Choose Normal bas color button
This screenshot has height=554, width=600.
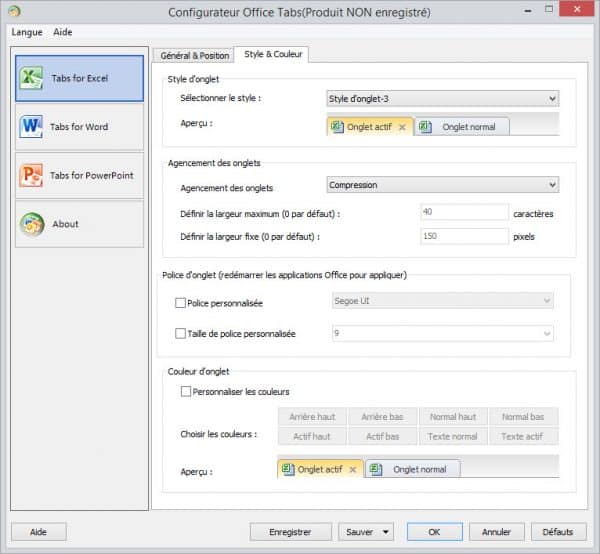(523, 417)
